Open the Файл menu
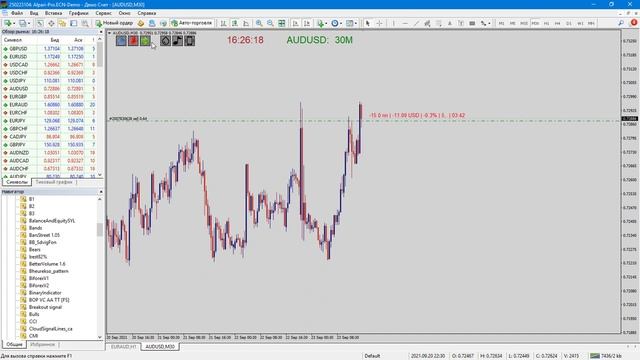Viewport: 640px width, 360px height. (17, 13)
